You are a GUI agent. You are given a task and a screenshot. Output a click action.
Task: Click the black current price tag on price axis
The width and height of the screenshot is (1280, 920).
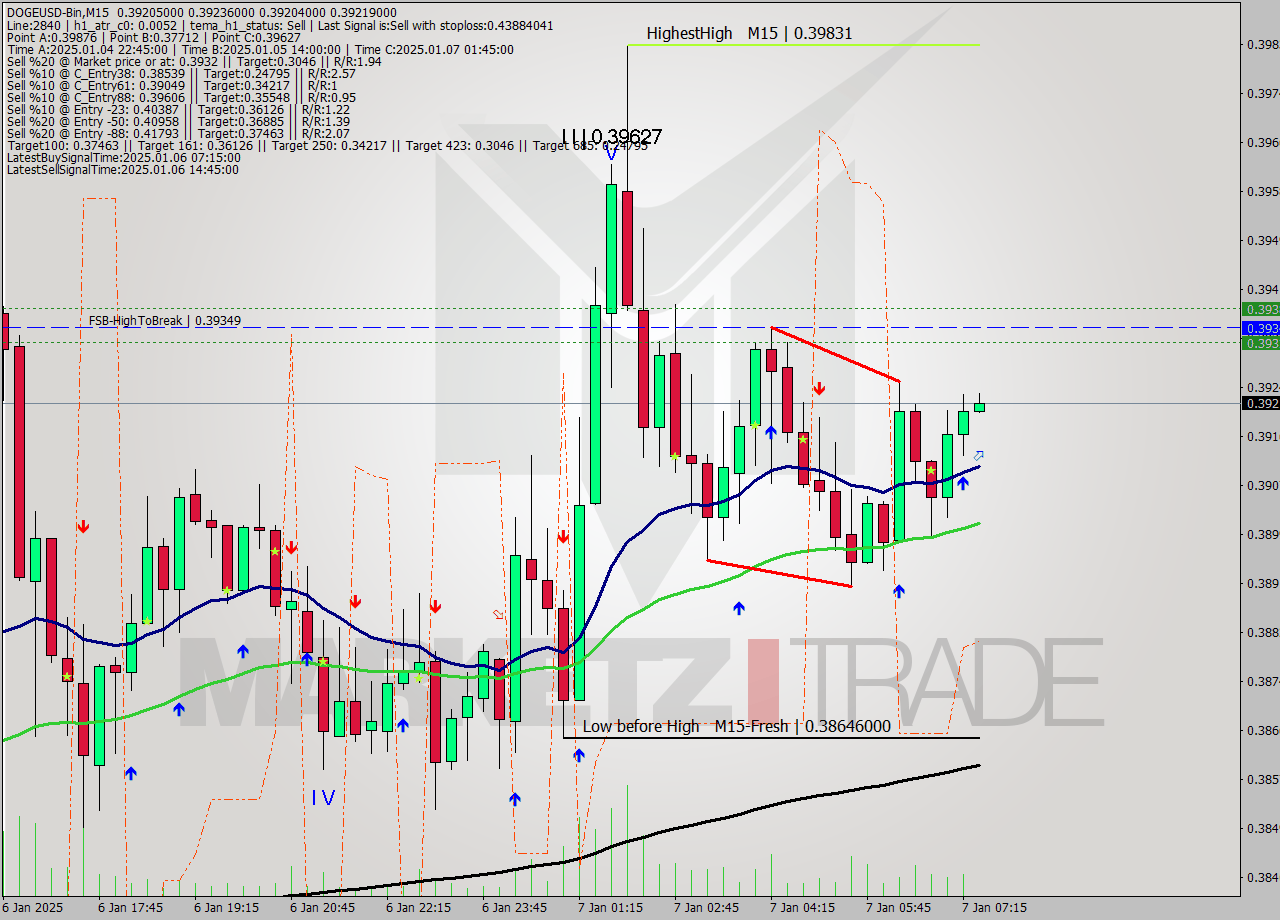(x=1260, y=403)
